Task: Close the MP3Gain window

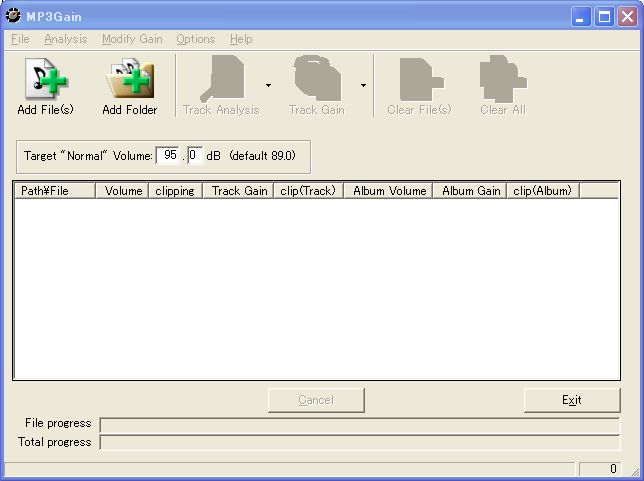Action: (x=628, y=17)
